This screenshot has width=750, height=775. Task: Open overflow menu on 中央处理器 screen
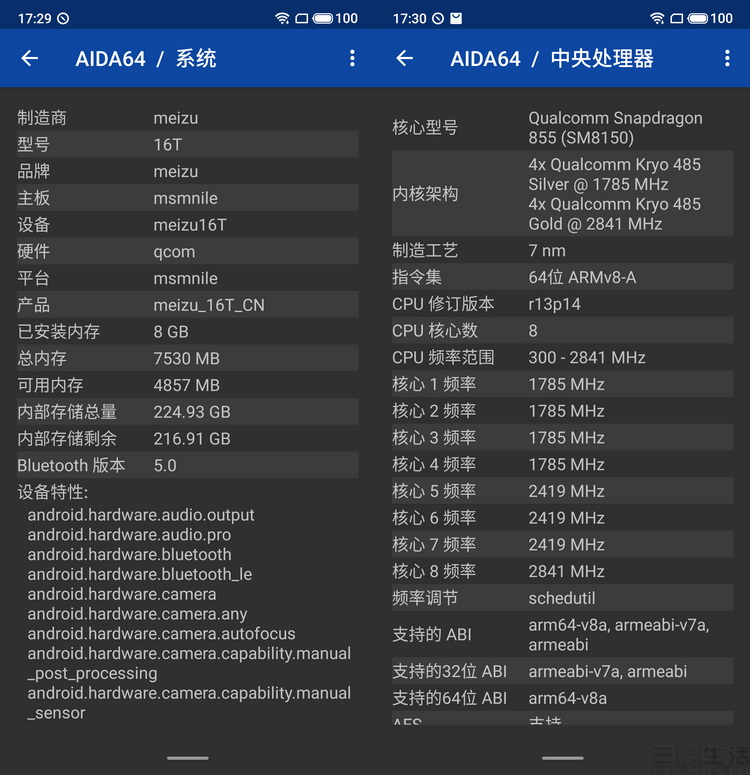[x=727, y=58]
